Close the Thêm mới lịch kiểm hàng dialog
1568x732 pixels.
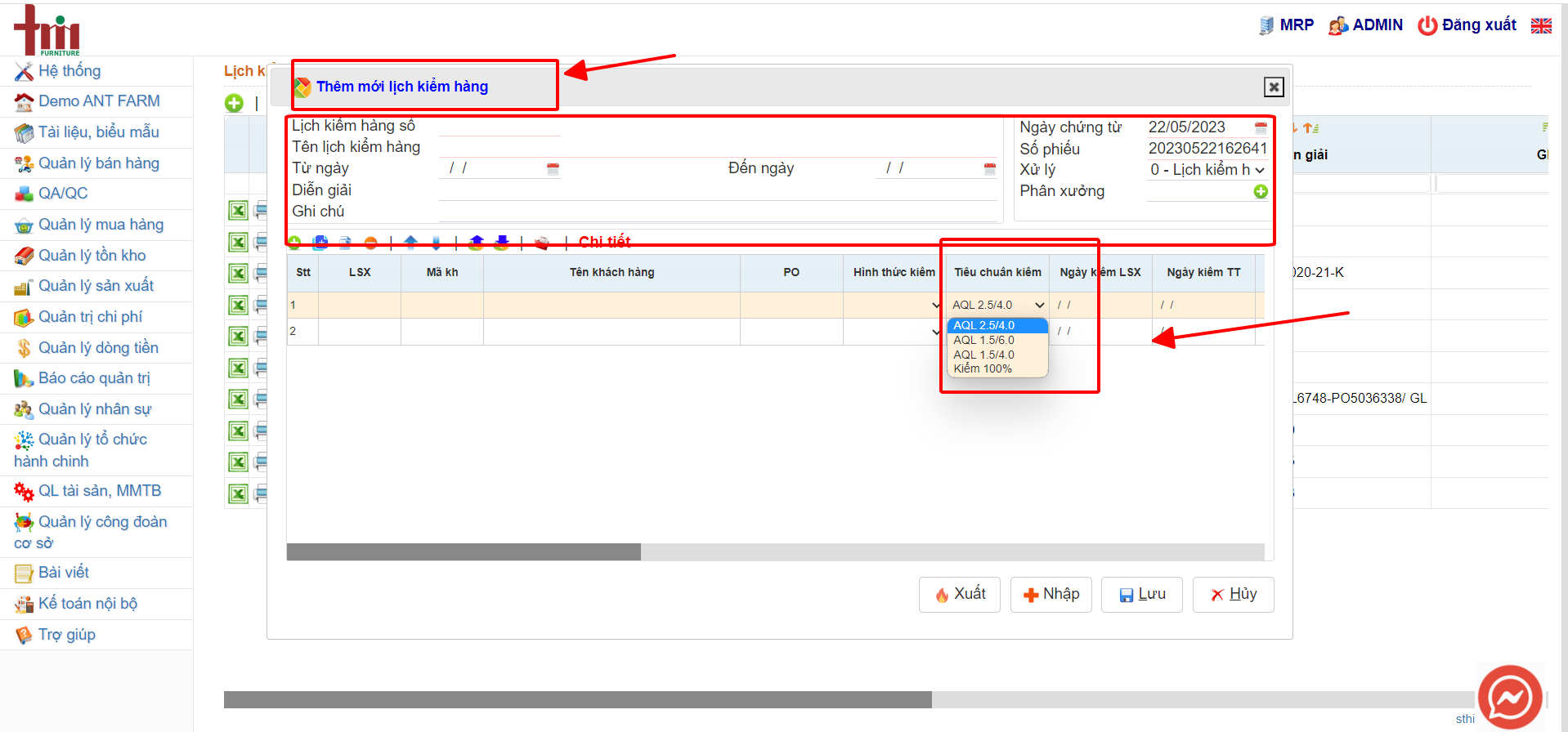[x=1274, y=87]
